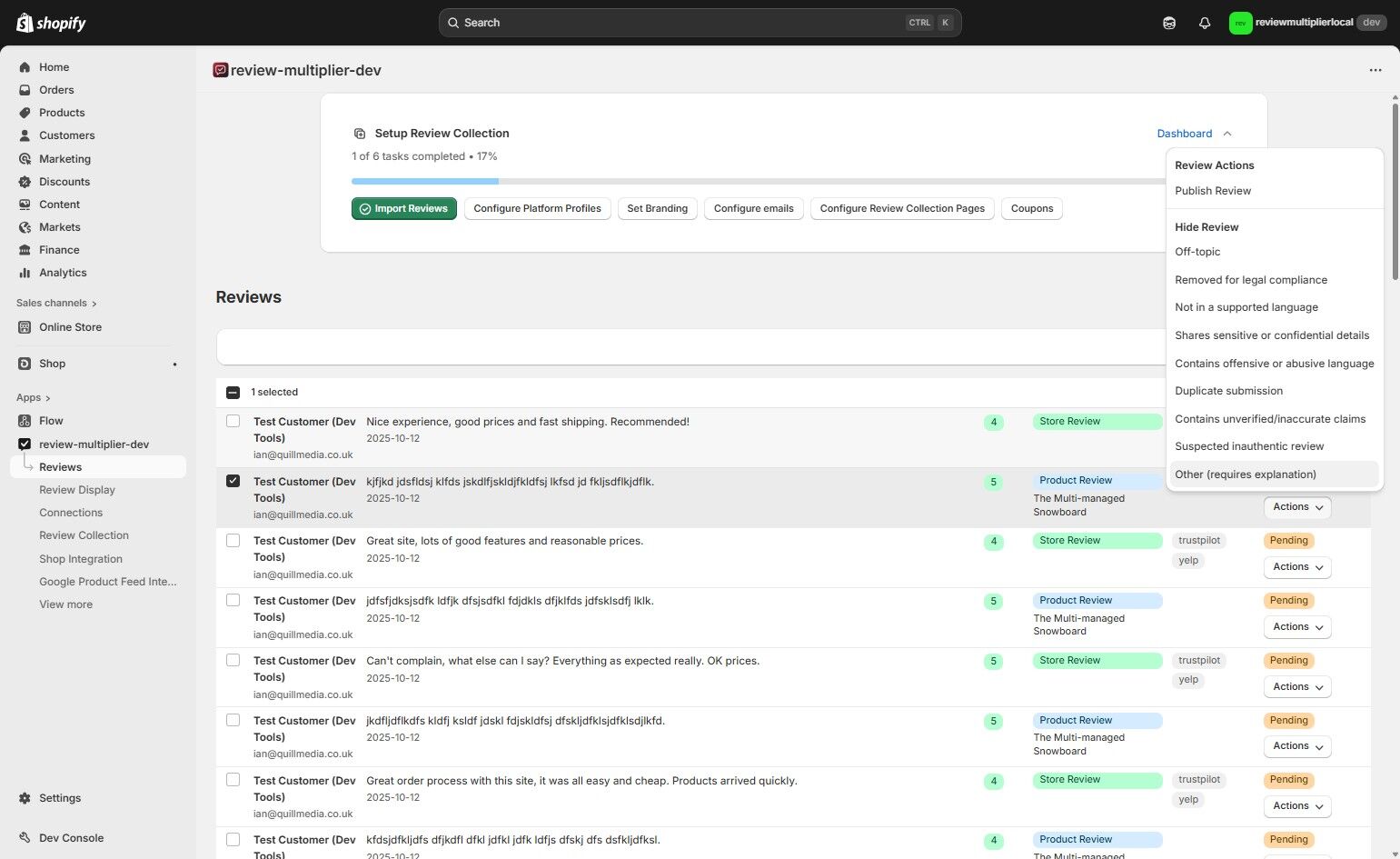1400x859 pixels.
Task: Uncheck the selected gibberish review checkbox
Action: 233,481
